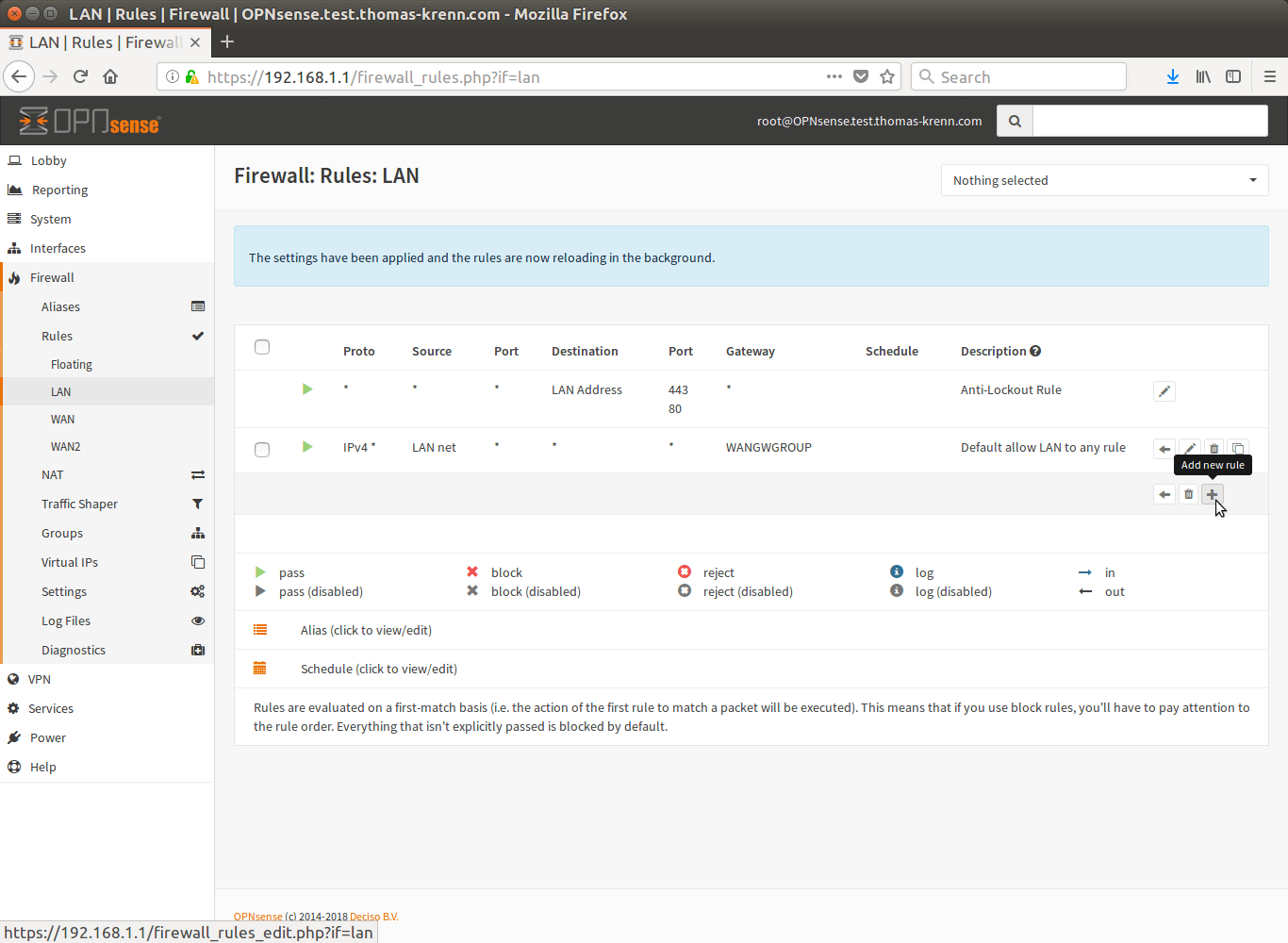Collapse the Firewall sidebar section
The image size is (1288, 943).
click(x=52, y=277)
